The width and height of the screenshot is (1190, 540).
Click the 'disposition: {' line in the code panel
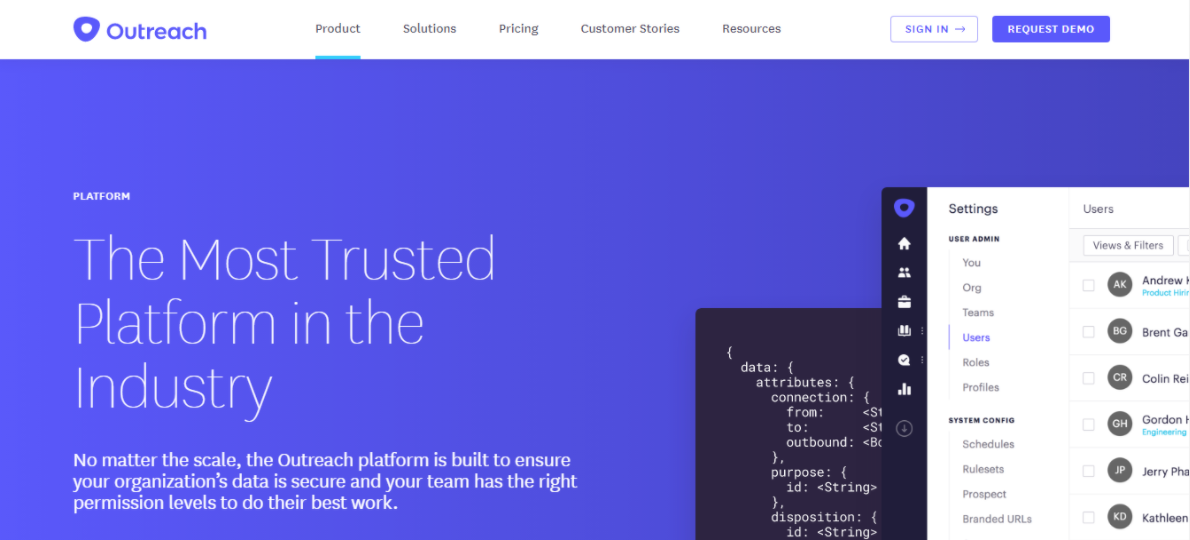823,518
